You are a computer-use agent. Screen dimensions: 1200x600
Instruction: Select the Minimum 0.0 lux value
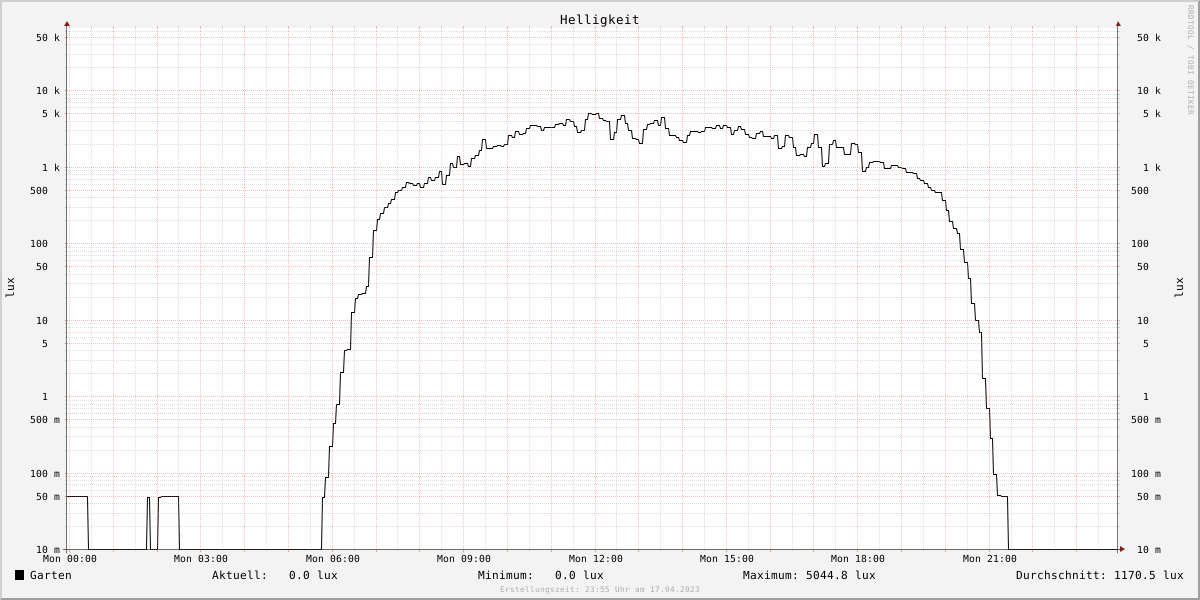click(x=579, y=575)
